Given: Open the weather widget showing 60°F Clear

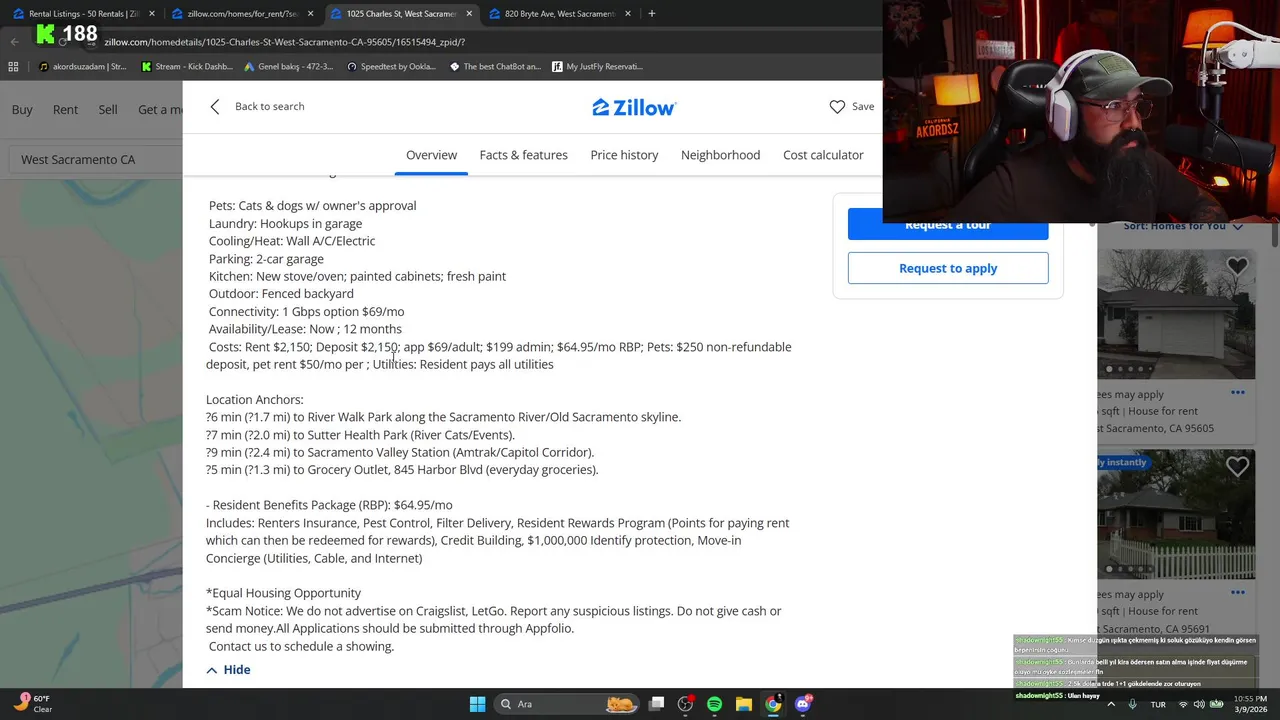Looking at the screenshot, I should 33,704.
